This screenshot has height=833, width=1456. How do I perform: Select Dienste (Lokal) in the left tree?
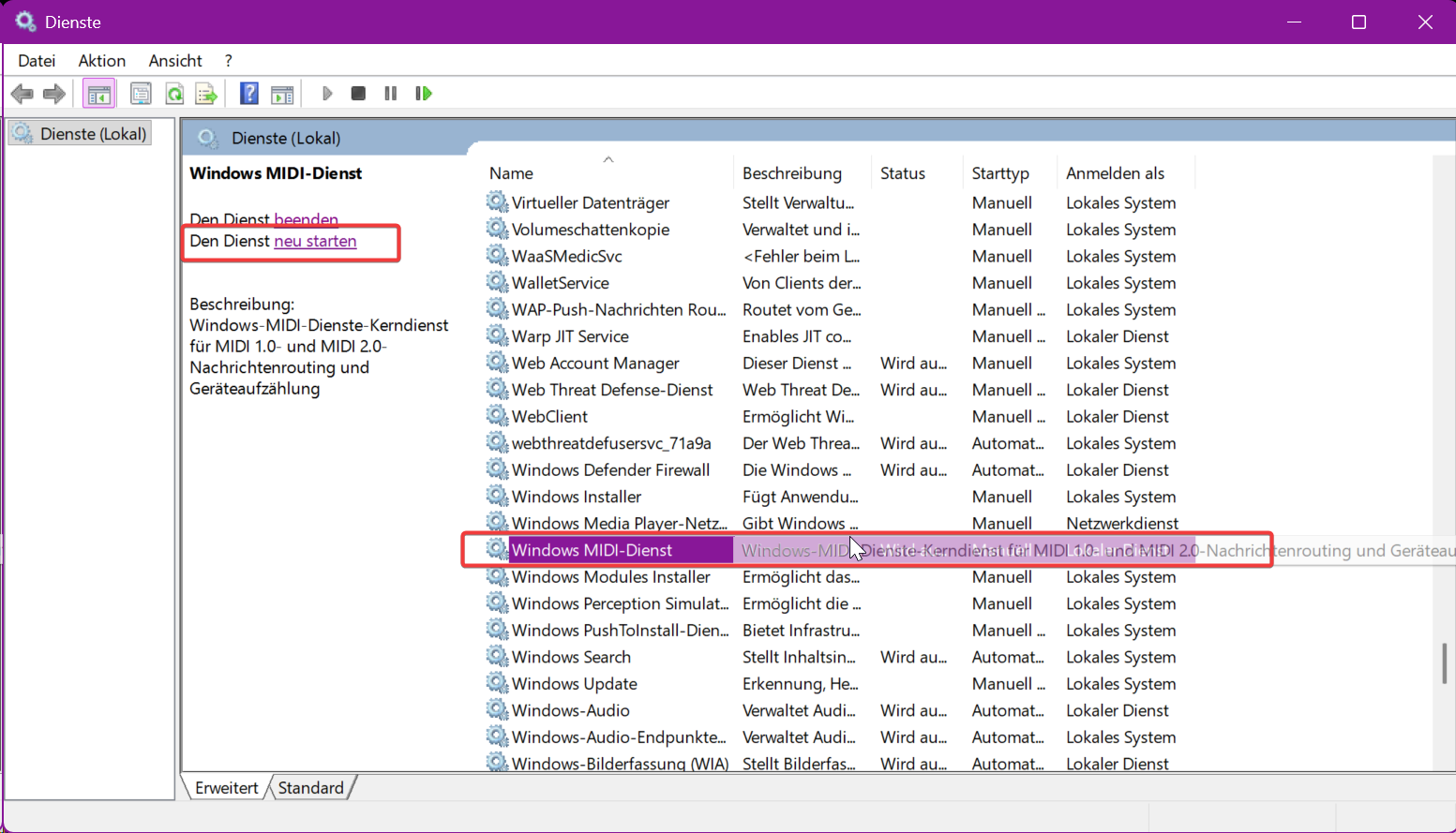pos(93,134)
